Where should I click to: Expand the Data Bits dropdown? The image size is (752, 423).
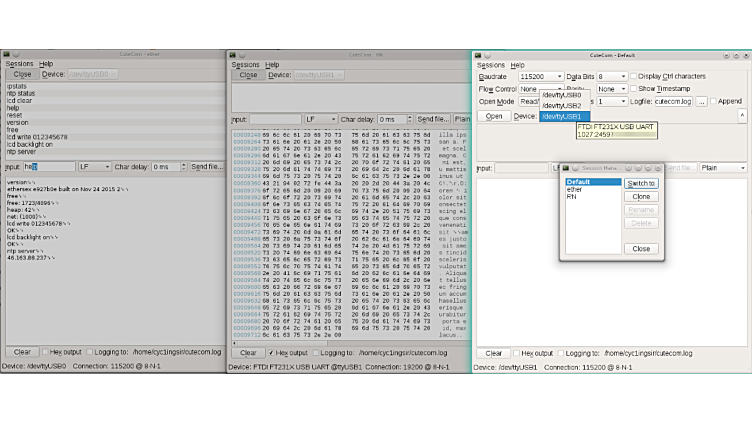611,76
